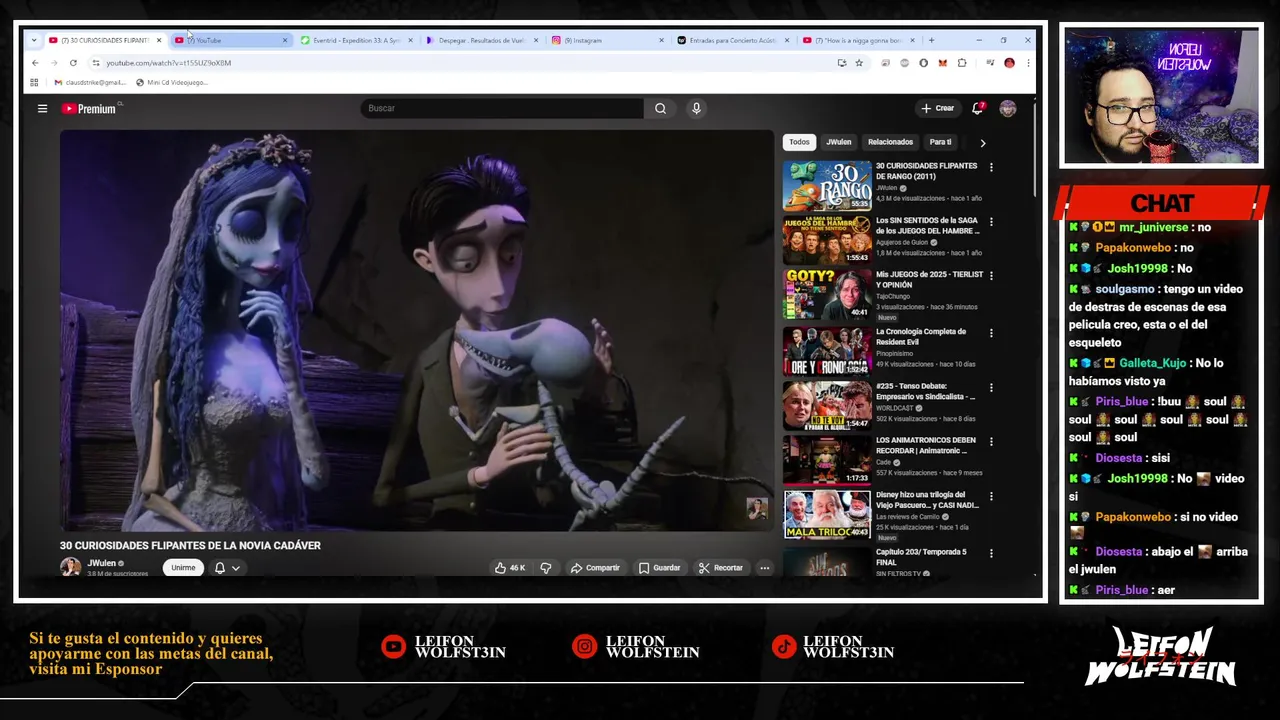Select the Relacionados filter chip
The width and height of the screenshot is (1280, 720).
[x=890, y=142]
